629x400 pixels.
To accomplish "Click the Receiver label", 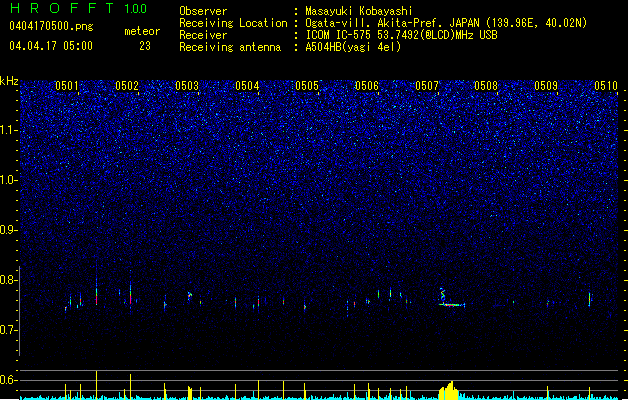I will pos(203,35).
